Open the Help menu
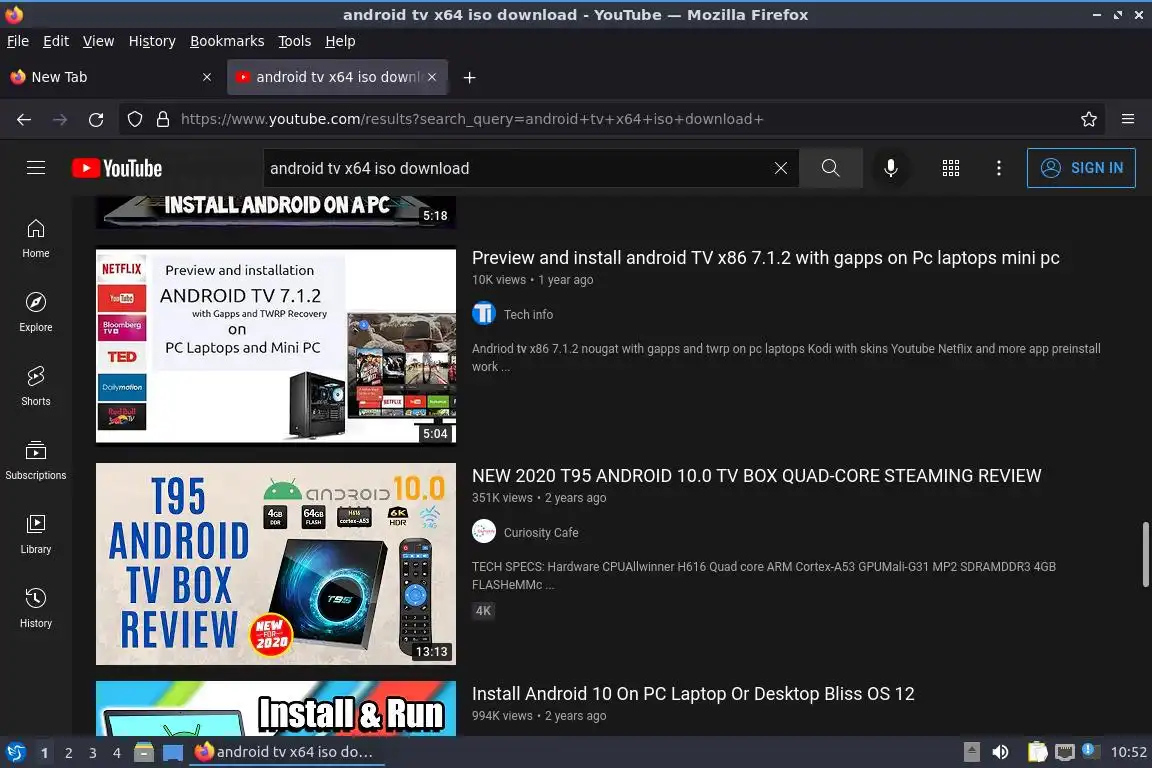1152x768 pixels. coord(340,41)
